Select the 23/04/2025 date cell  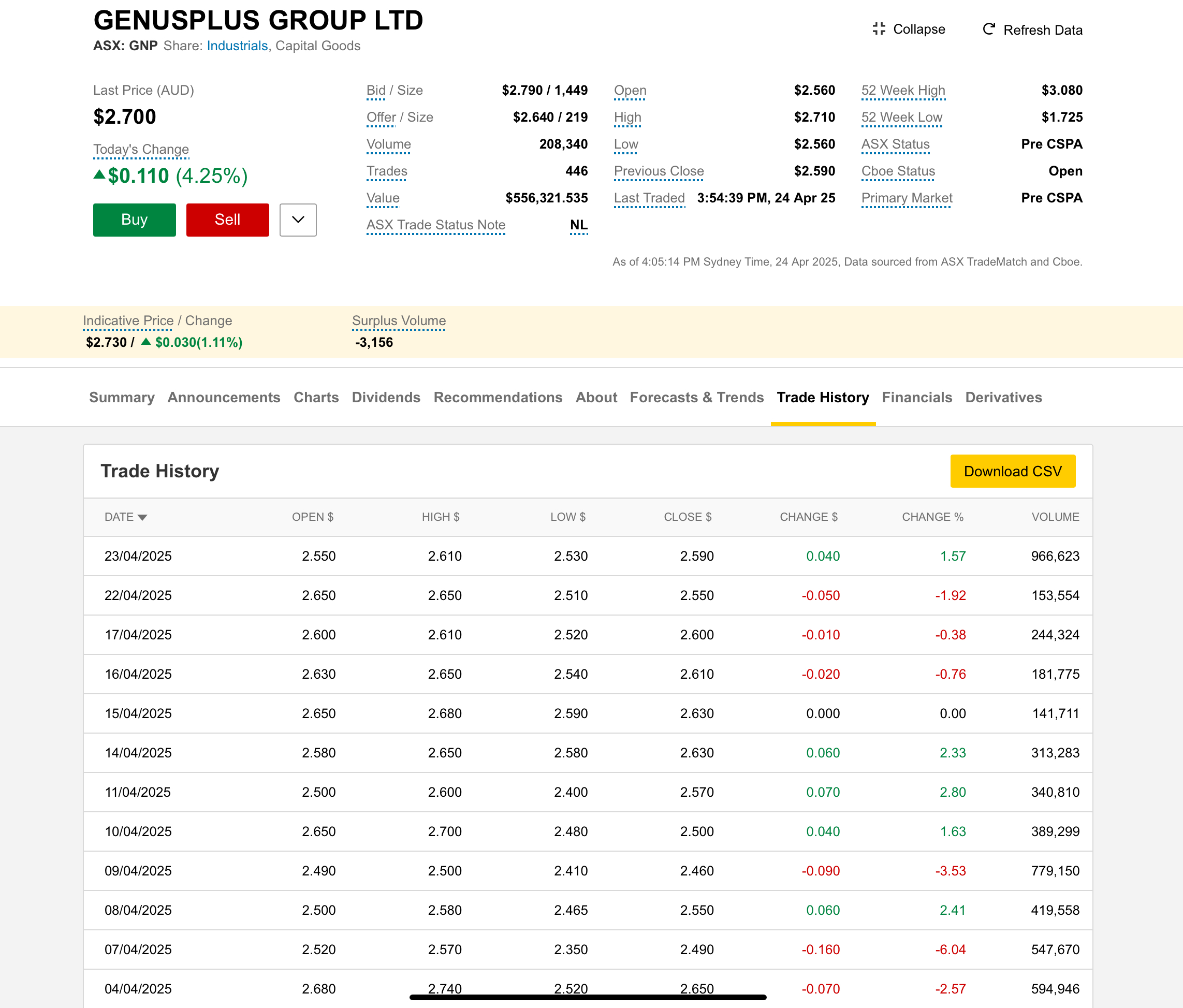(138, 556)
